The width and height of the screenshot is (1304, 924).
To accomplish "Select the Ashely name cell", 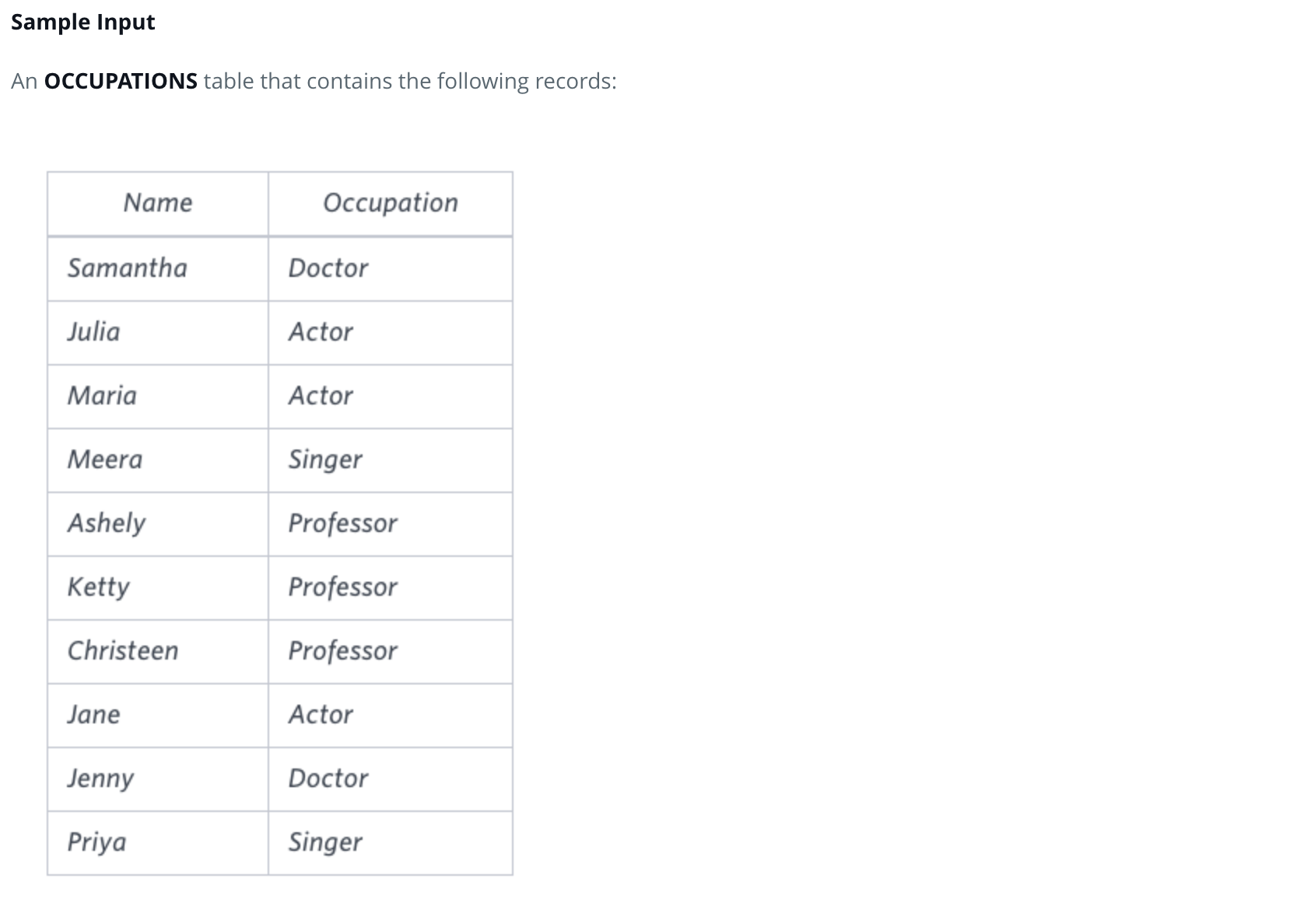I will [158, 524].
